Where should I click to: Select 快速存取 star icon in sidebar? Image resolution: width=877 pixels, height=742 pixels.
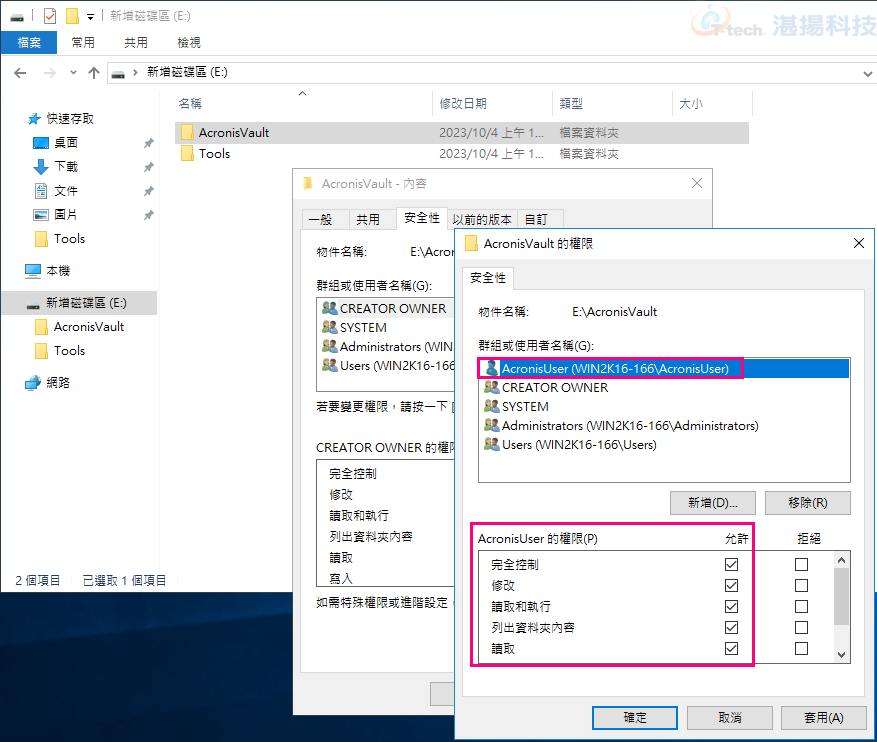(34, 119)
